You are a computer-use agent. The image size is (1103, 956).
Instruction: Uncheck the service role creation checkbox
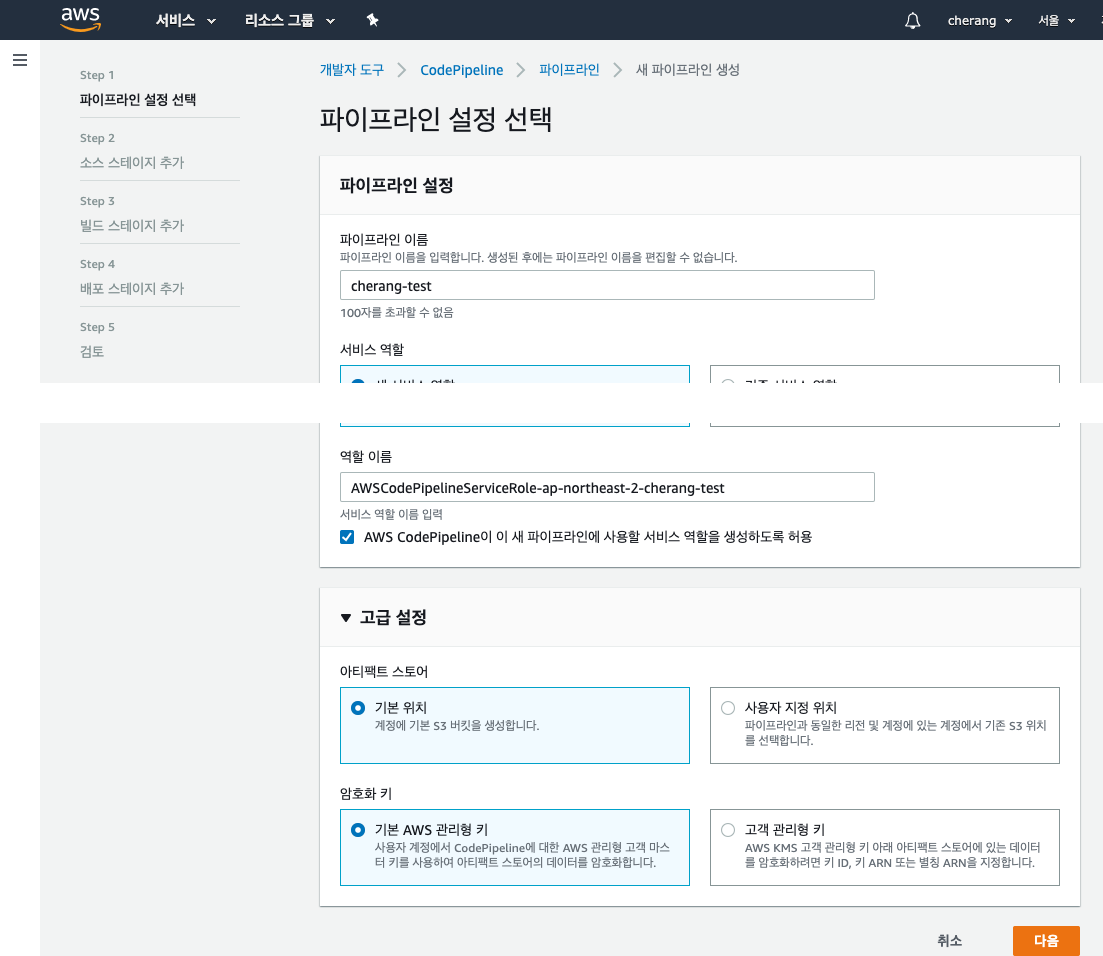[347, 537]
